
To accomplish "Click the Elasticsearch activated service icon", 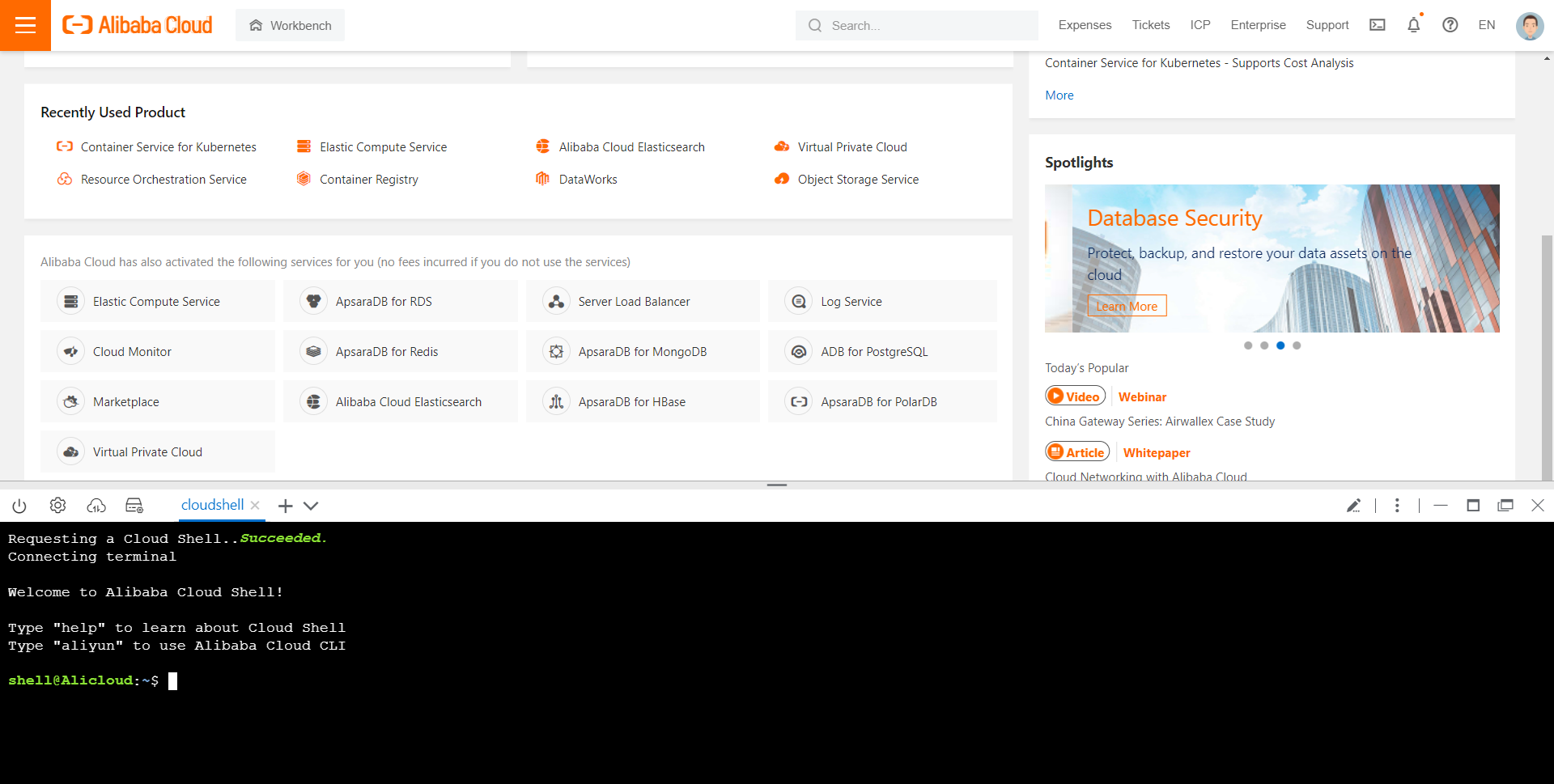I will point(313,401).
